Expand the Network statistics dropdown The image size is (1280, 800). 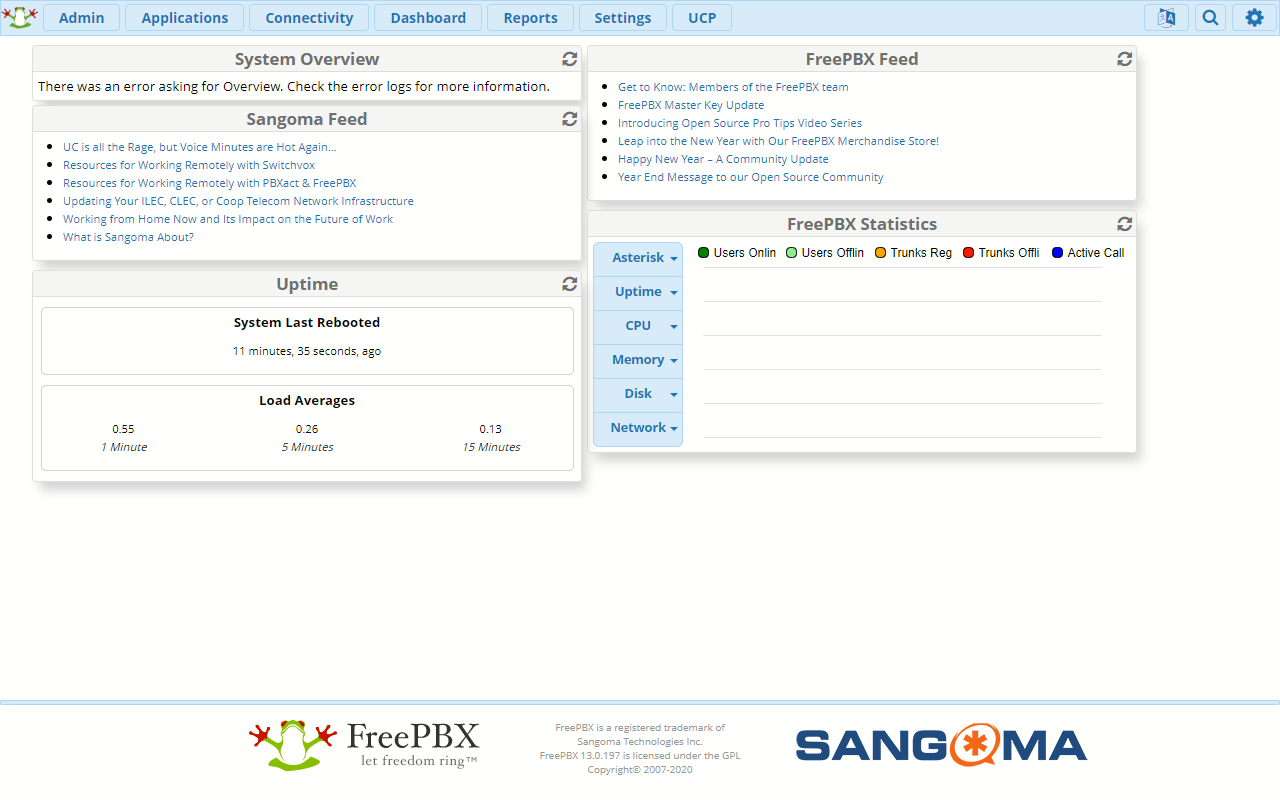(638, 428)
